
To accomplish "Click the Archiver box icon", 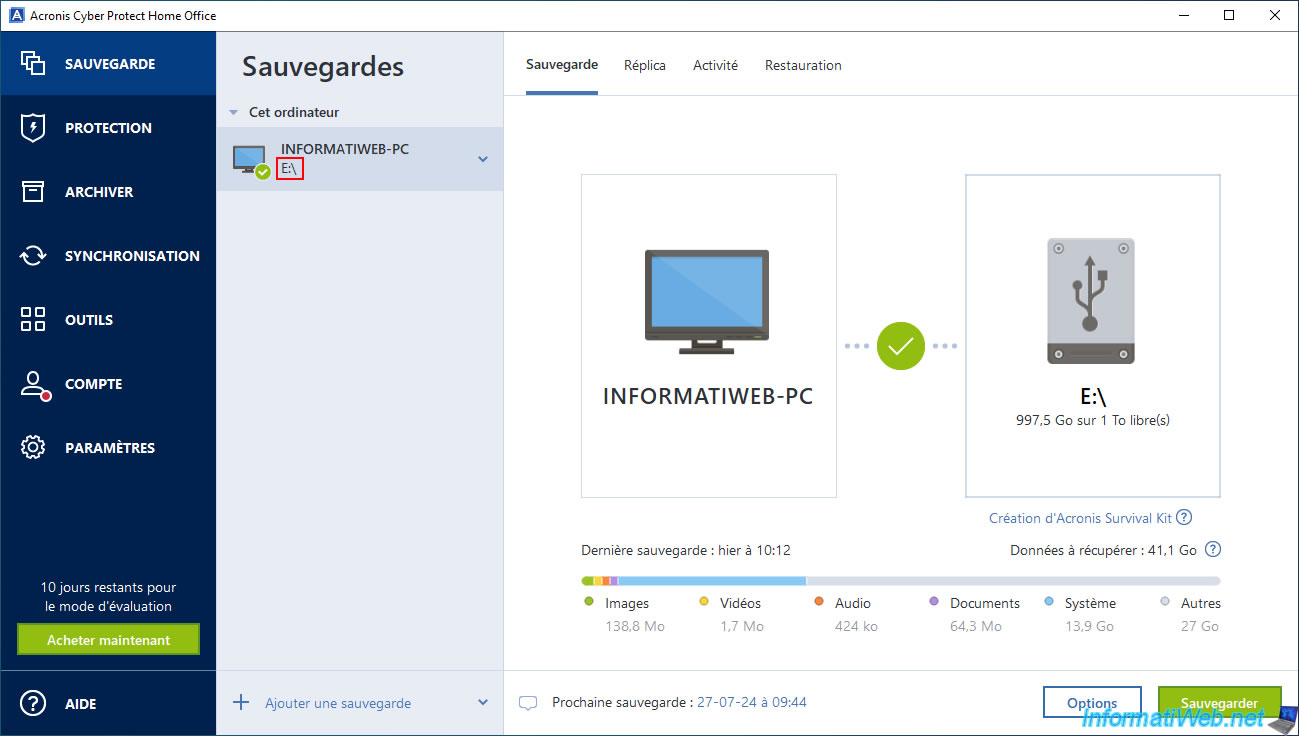I will (x=33, y=192).
